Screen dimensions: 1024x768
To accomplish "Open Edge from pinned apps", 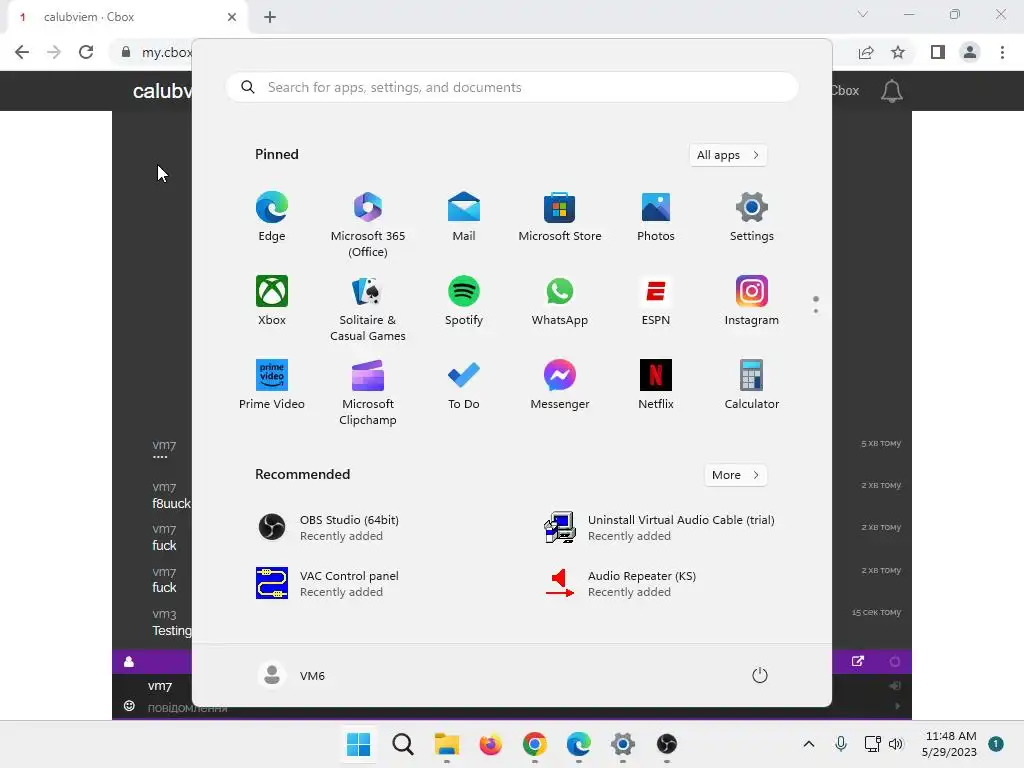I will point(272,217).
